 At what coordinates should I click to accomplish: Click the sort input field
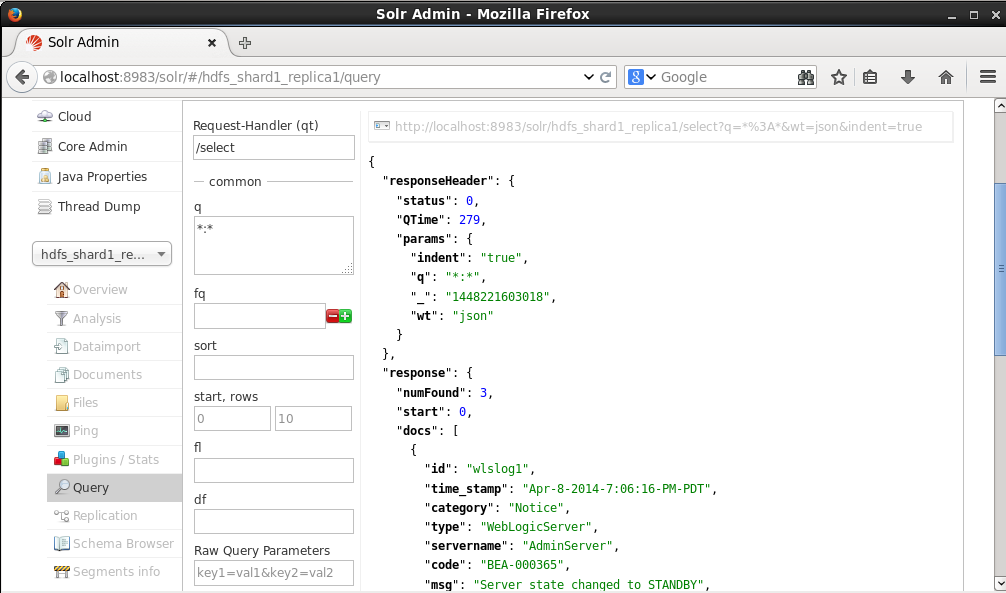point(274,368)
